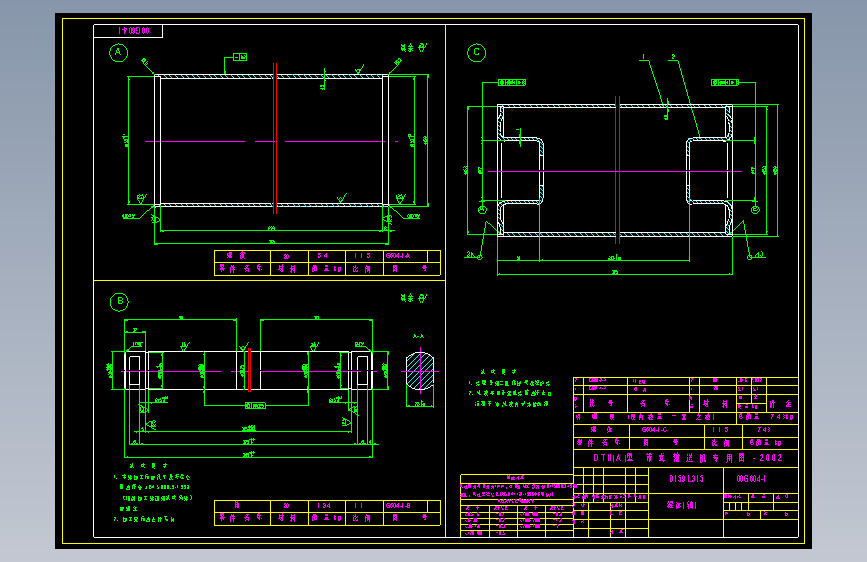Click leader callout number 2 in view C
This screenshot has height=562, width=867.
pos(673,57)
